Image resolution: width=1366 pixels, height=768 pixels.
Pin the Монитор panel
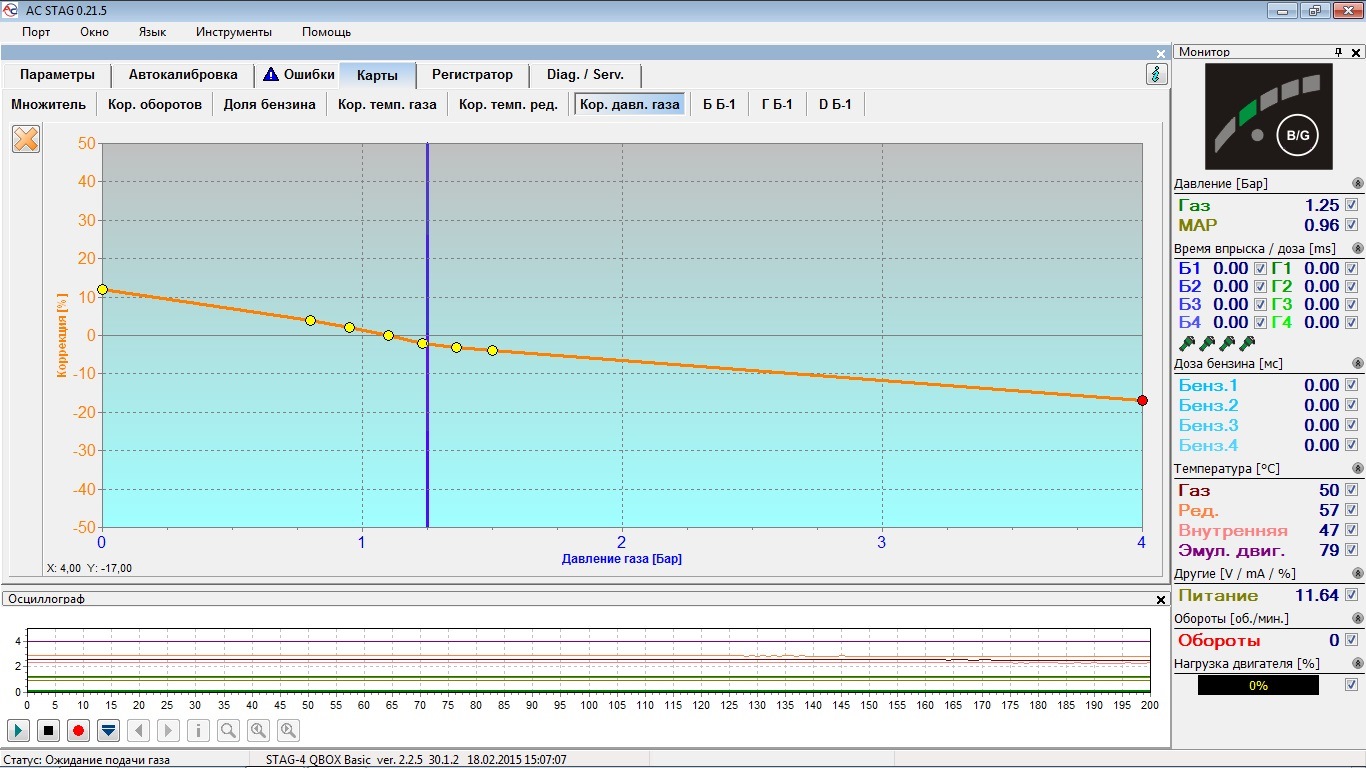1338,52
